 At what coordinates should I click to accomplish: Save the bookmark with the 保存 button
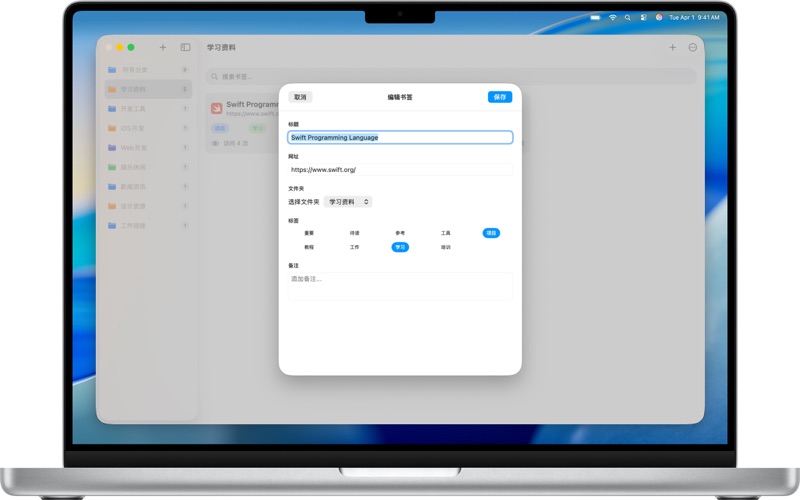tap(499, 97)
